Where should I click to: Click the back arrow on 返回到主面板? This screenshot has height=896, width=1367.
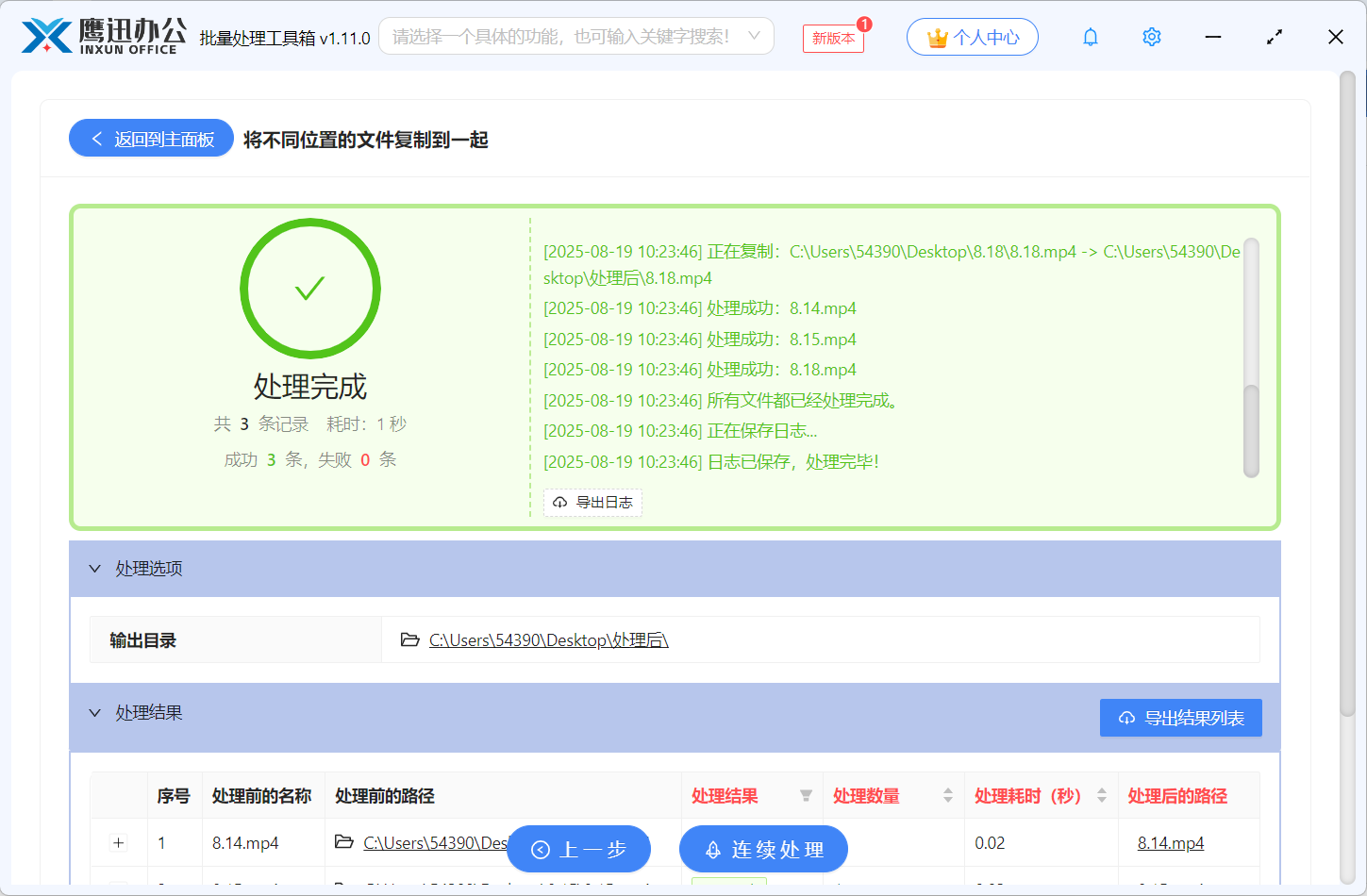pos(96,139)
